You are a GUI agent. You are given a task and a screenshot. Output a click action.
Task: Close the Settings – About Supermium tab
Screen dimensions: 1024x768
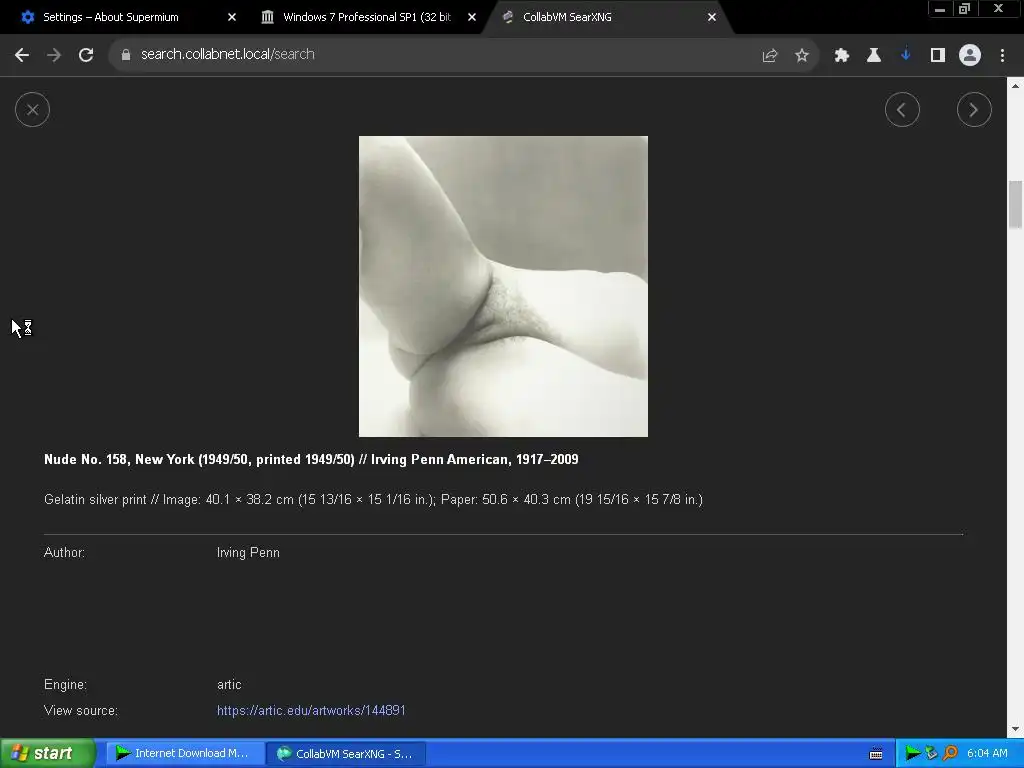[x=231, y=17]
